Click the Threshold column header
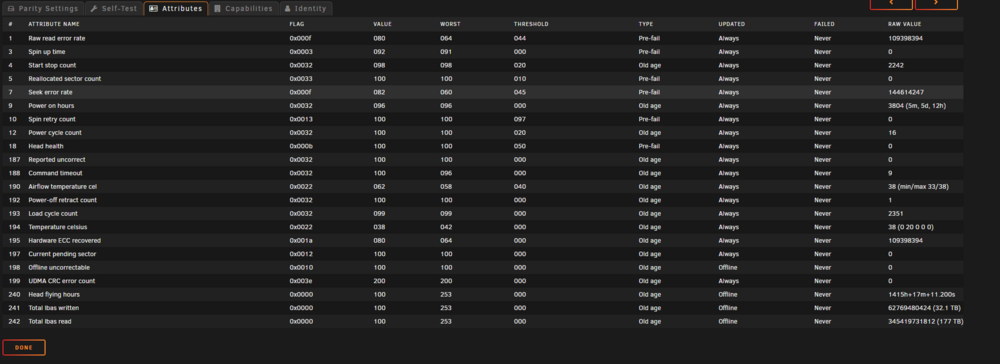 tap(531, 24)
